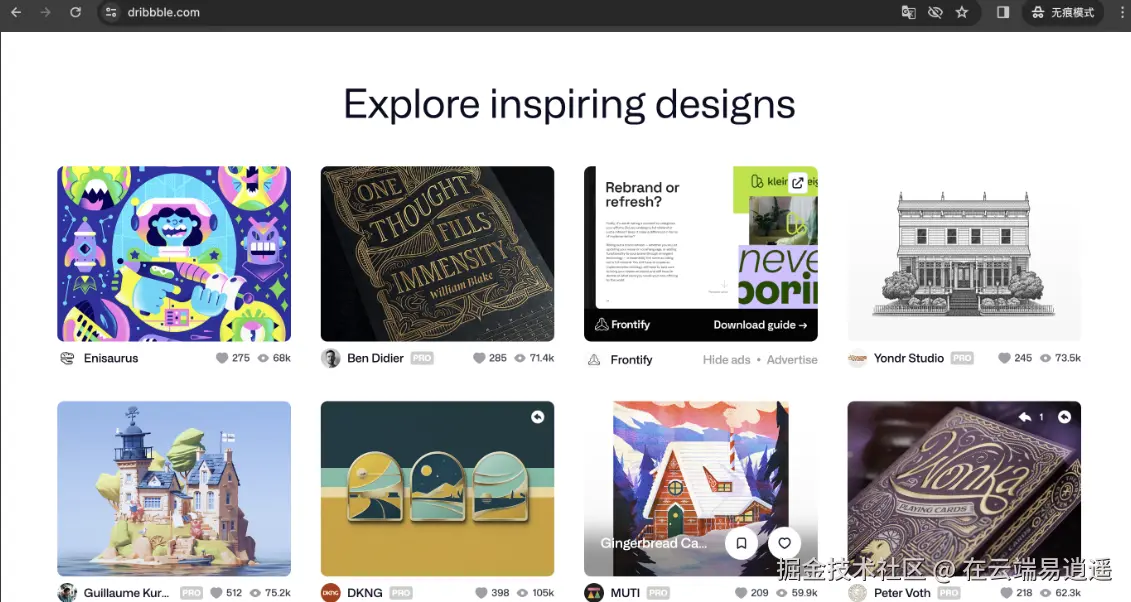Image resolution: width=1131 pixels, height=602 pixels.
Task: Open the Yondr Studio house engraving shot
Action: (x=964, y=254)
